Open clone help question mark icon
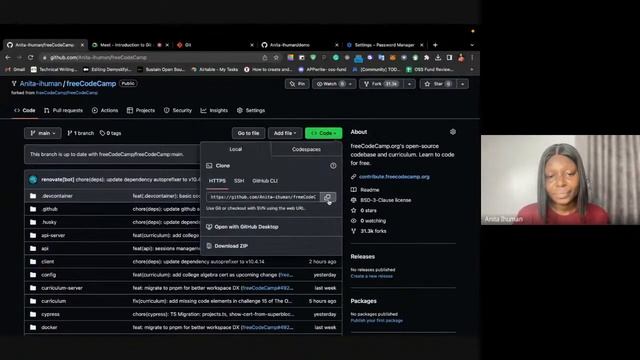 pyautogui.click(x=333, y=166)
